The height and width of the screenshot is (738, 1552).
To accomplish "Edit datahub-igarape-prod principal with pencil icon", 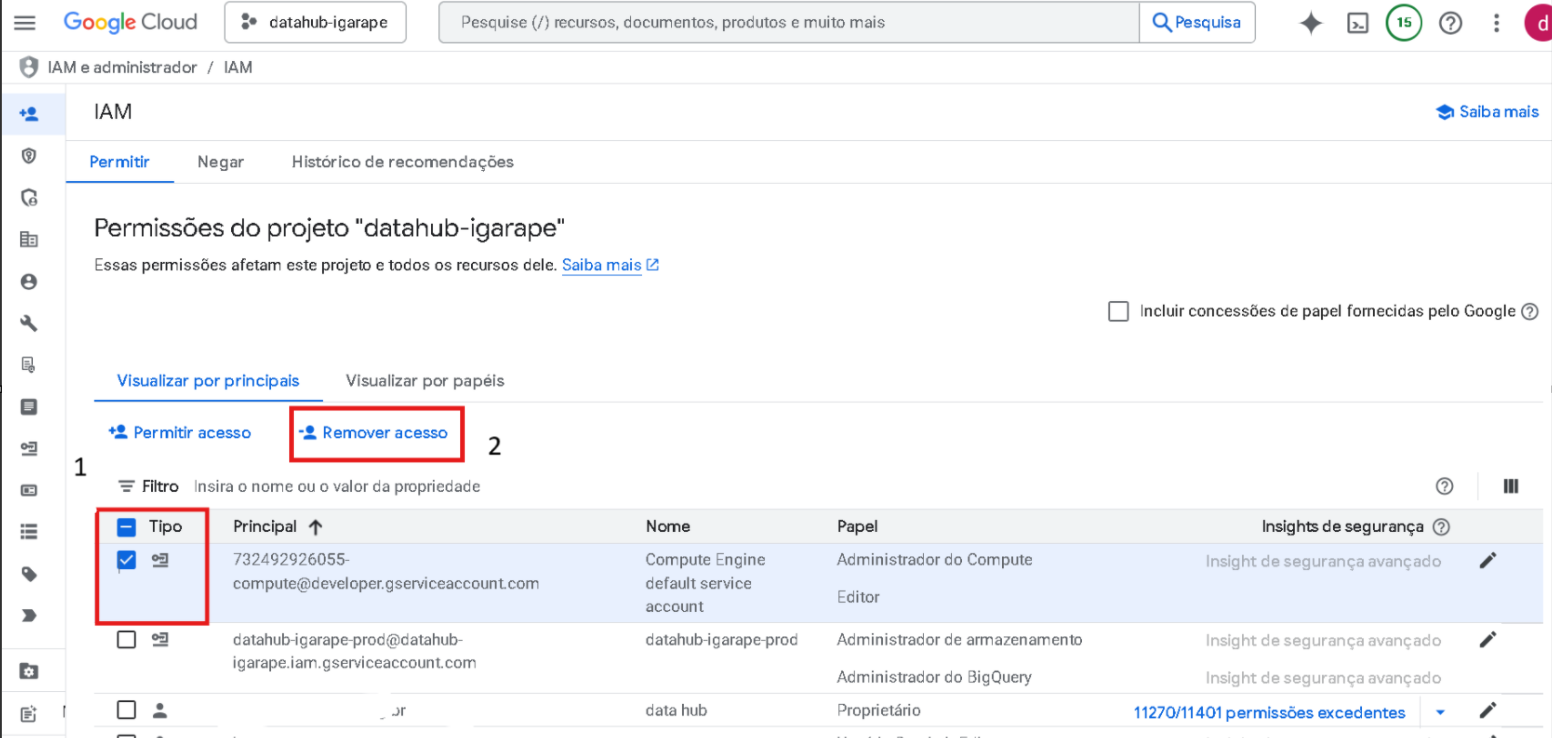I will [1488, 640].
